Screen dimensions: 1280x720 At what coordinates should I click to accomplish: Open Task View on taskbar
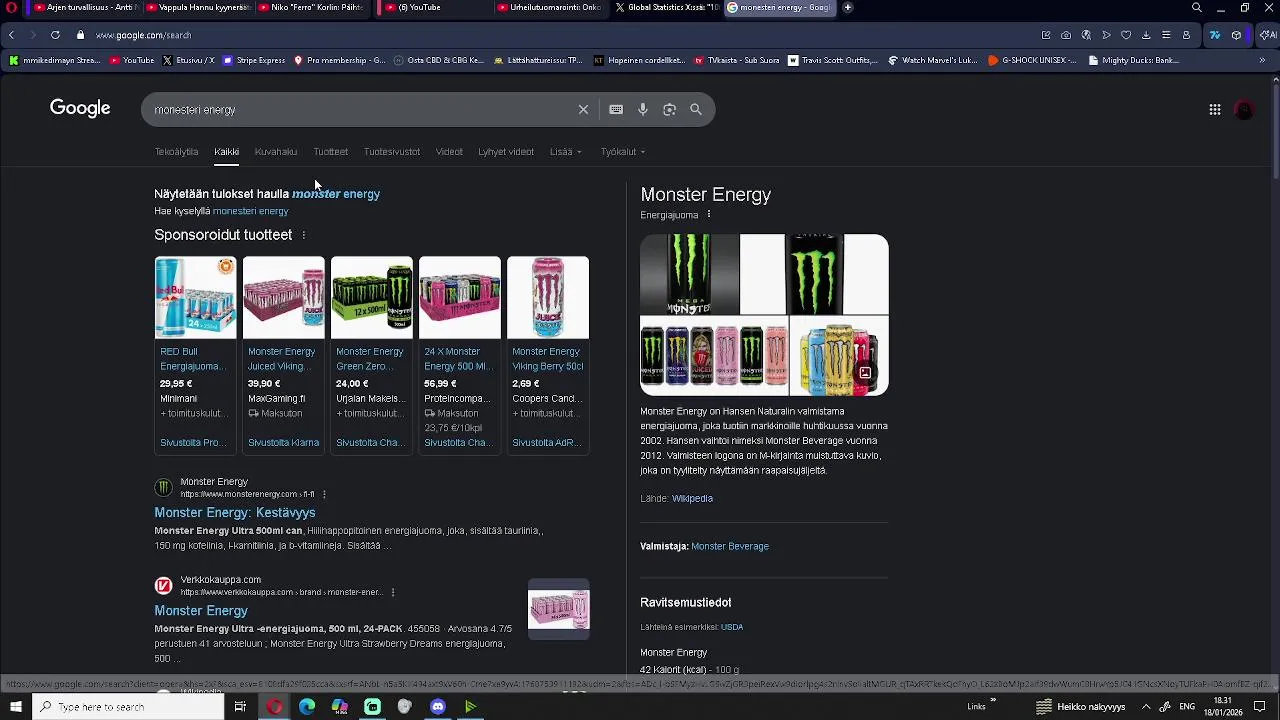pyautogui.click(x=240, y=707)
